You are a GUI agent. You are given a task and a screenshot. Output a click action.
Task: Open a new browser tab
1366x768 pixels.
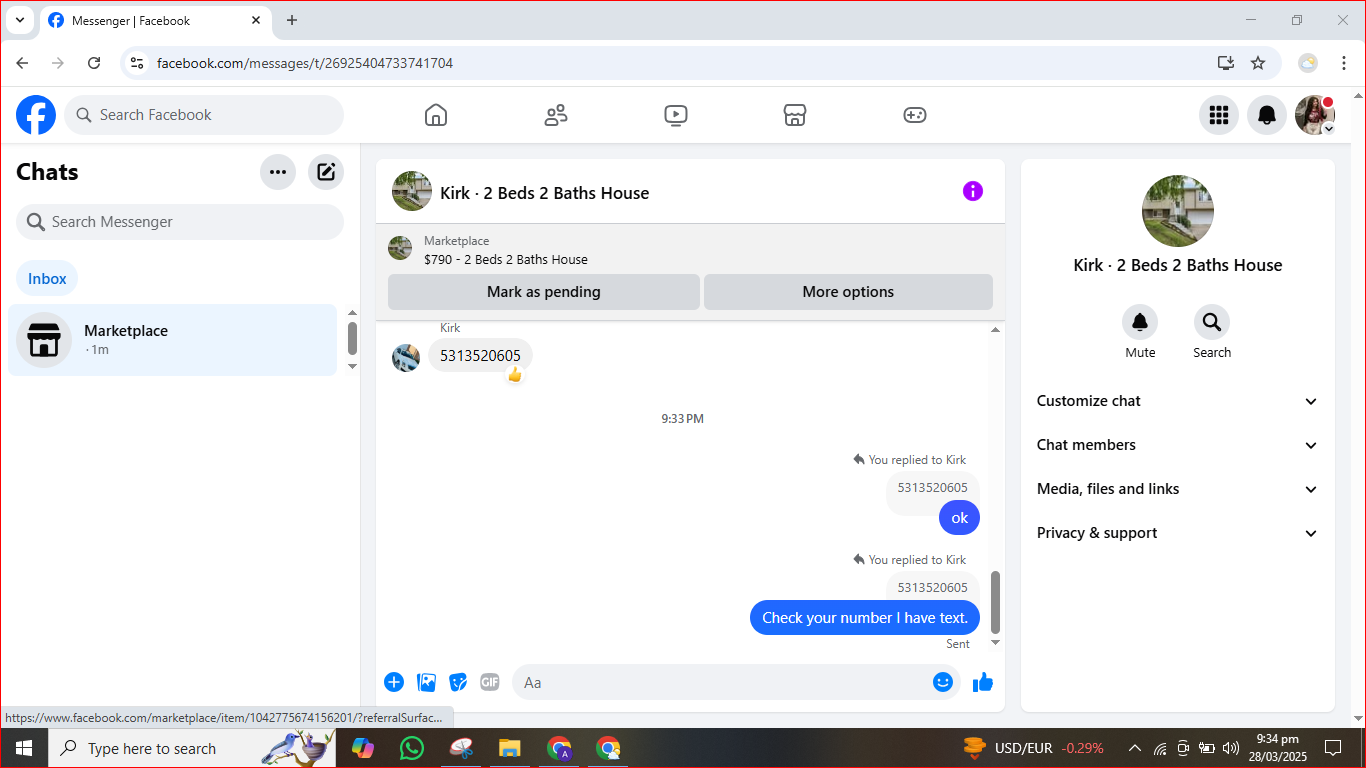292,20
